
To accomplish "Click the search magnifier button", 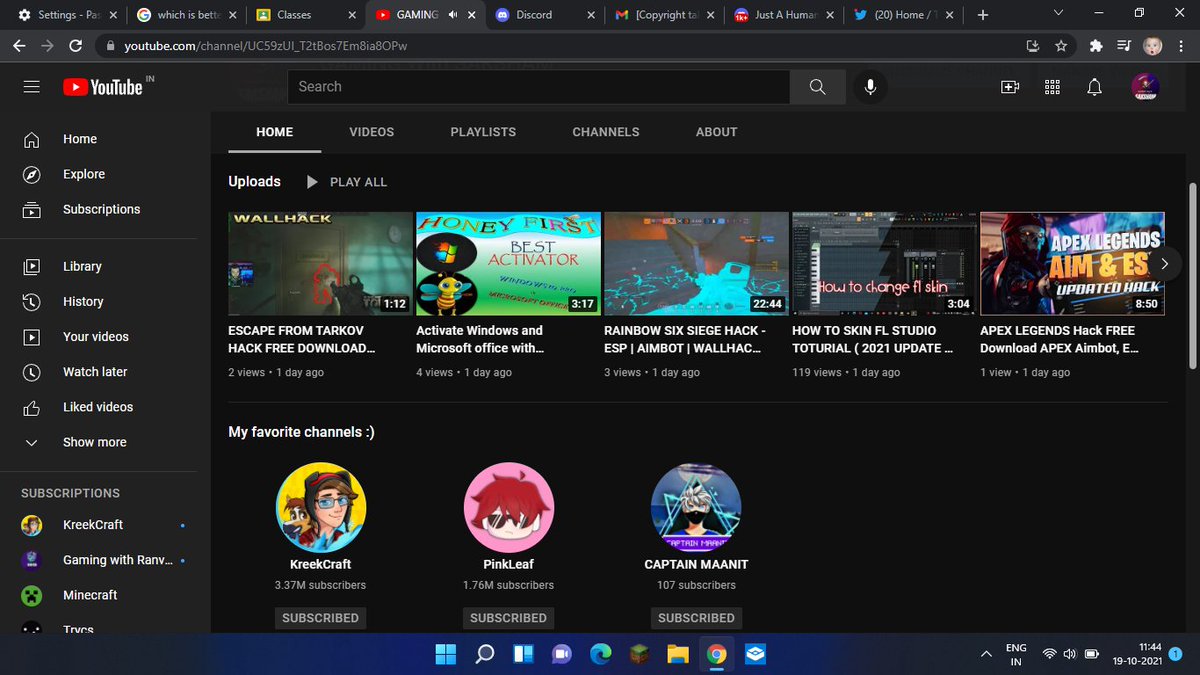I will [817, 87].
